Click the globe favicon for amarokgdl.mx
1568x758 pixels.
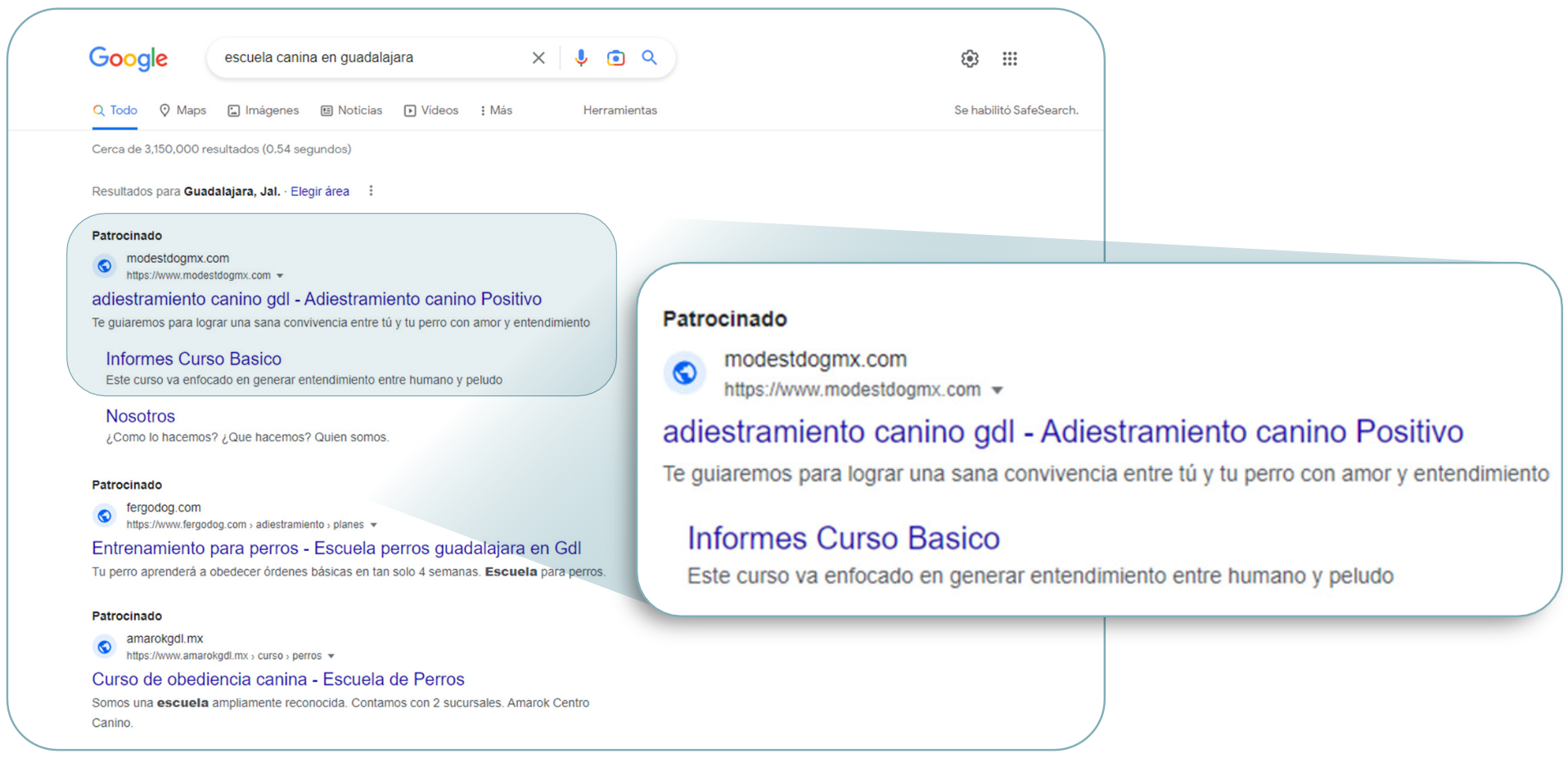click(104, 647)
